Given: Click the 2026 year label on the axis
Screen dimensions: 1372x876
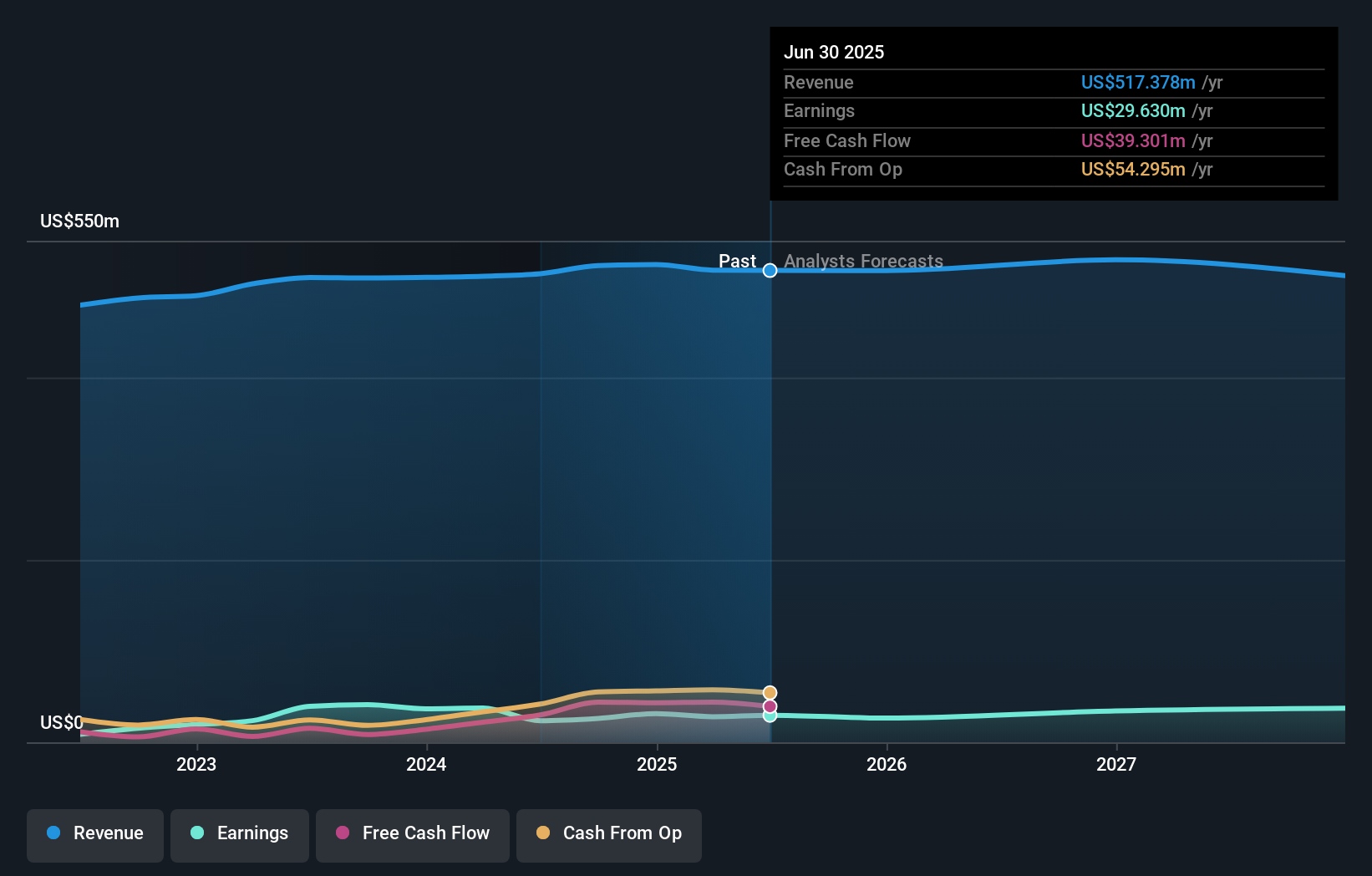Looking at the screenshot, I should [887, 764].
